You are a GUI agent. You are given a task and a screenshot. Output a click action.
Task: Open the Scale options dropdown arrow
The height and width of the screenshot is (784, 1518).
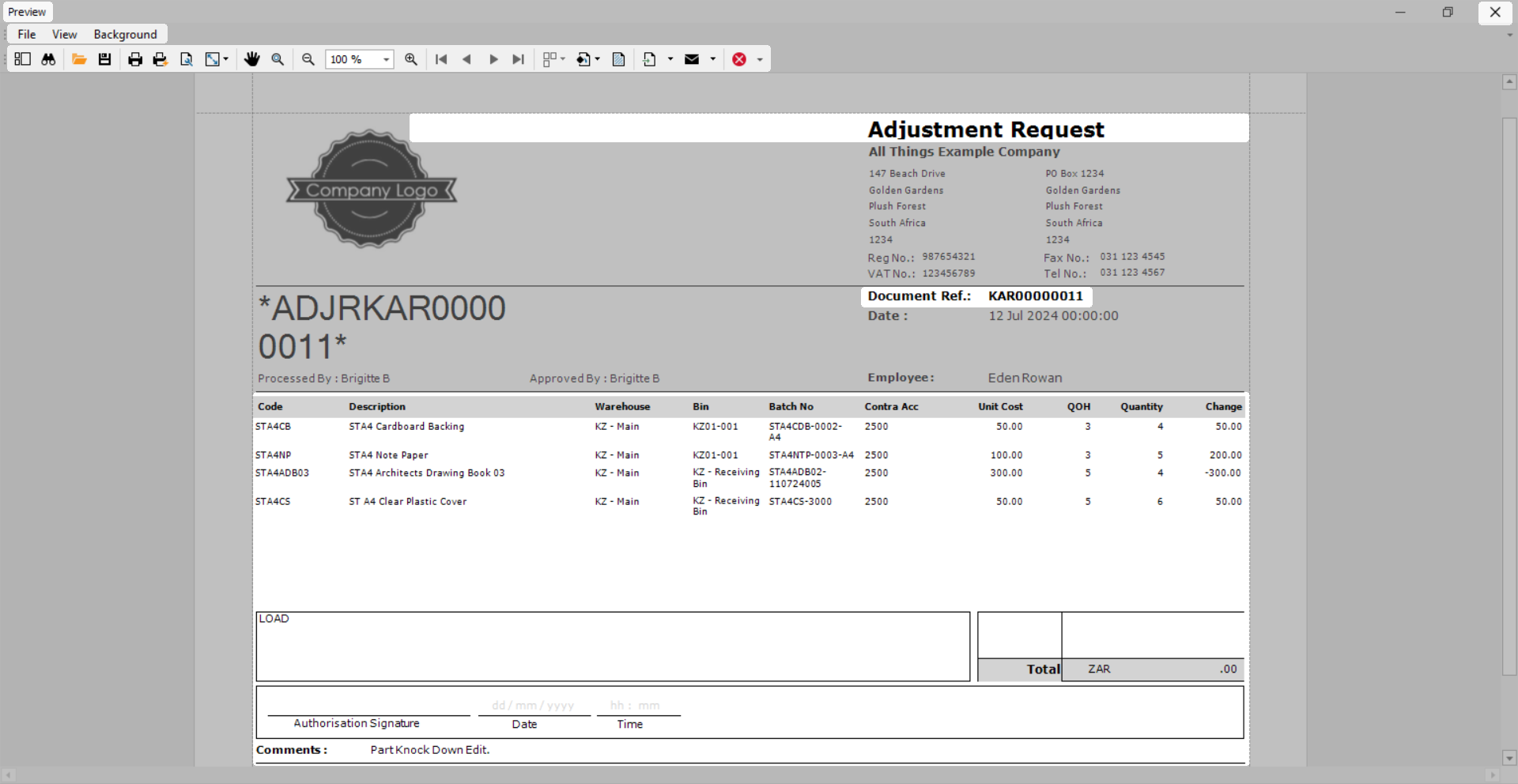point(226,59)
